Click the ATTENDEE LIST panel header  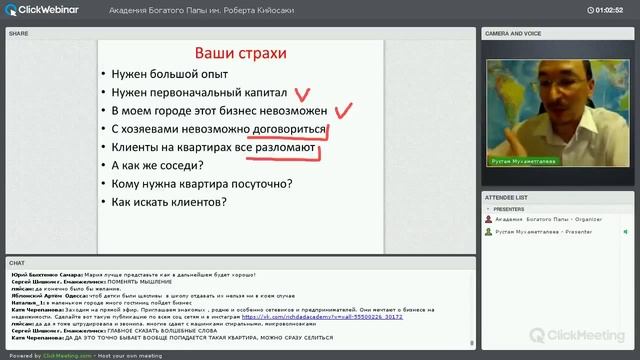558,198
